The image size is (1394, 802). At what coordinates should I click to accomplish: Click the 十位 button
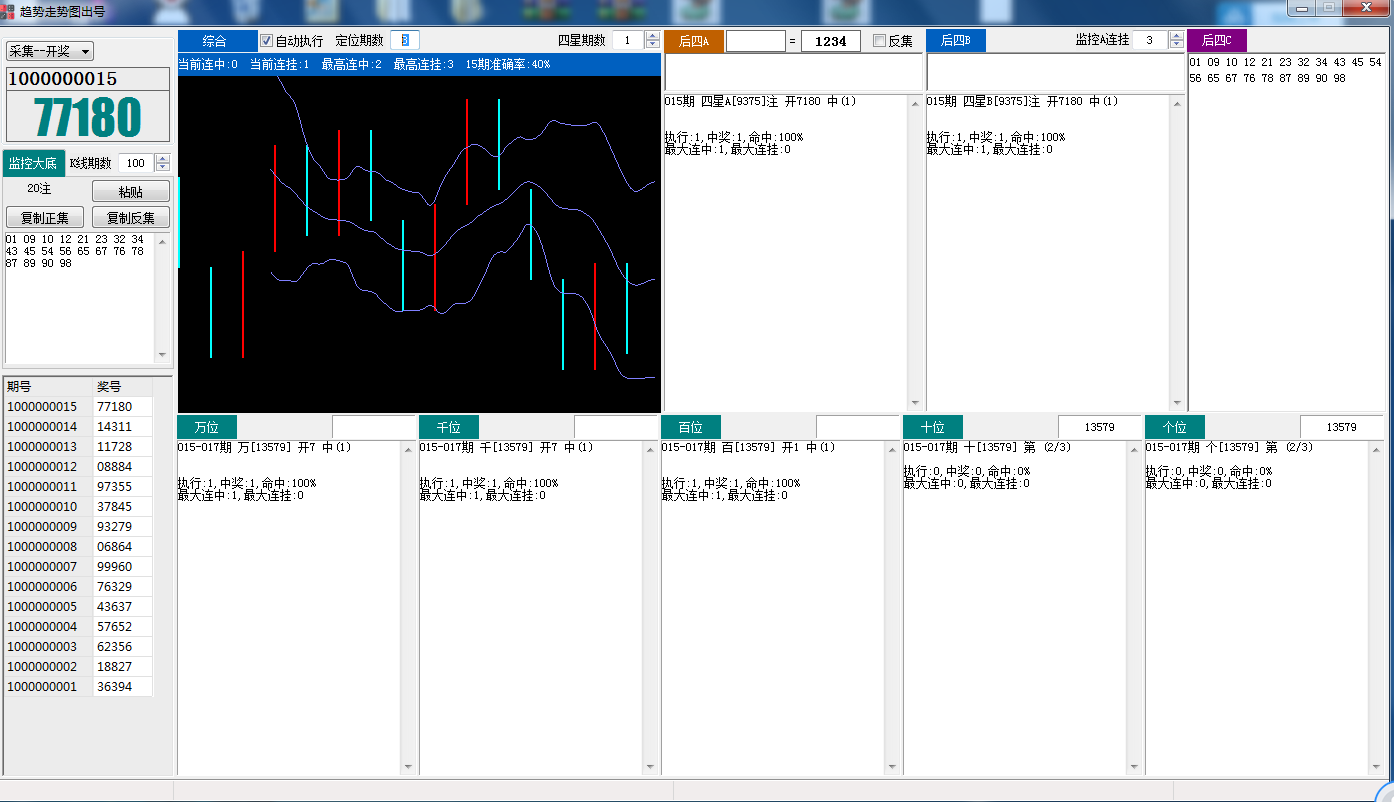click(932, 427)
